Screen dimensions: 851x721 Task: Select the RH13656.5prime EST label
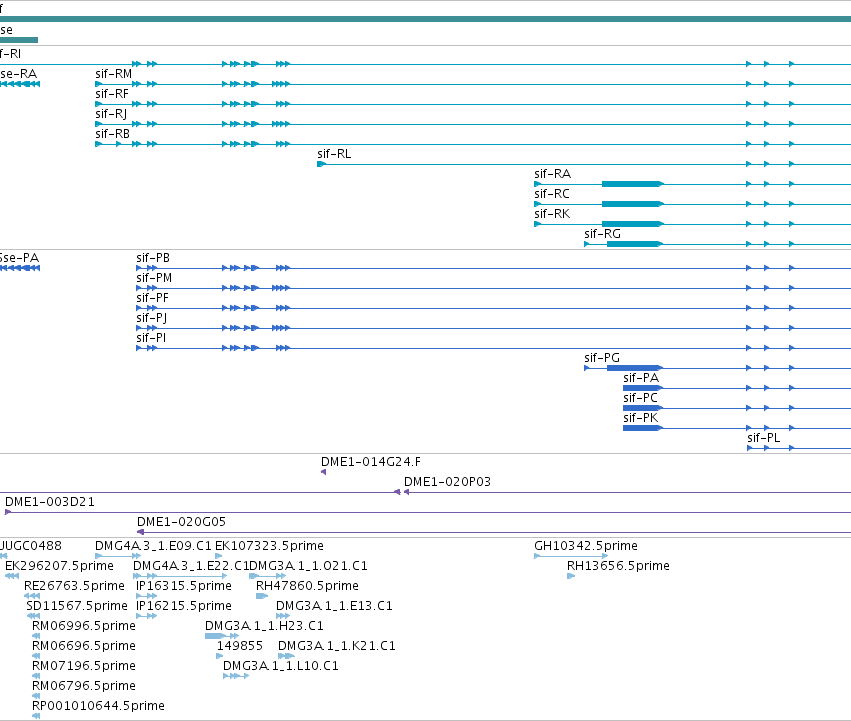tap(618, 566)
